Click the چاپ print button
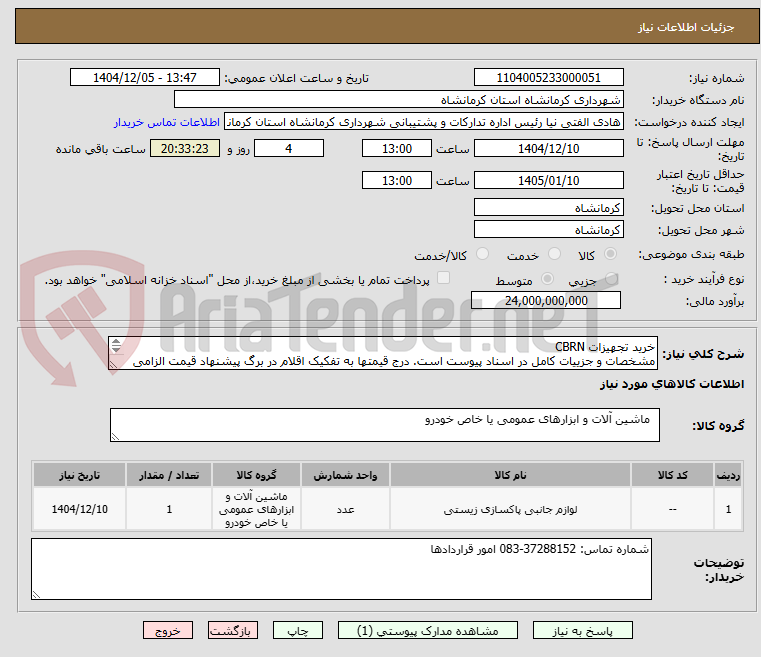761x657 pixels. click(298, 630)
